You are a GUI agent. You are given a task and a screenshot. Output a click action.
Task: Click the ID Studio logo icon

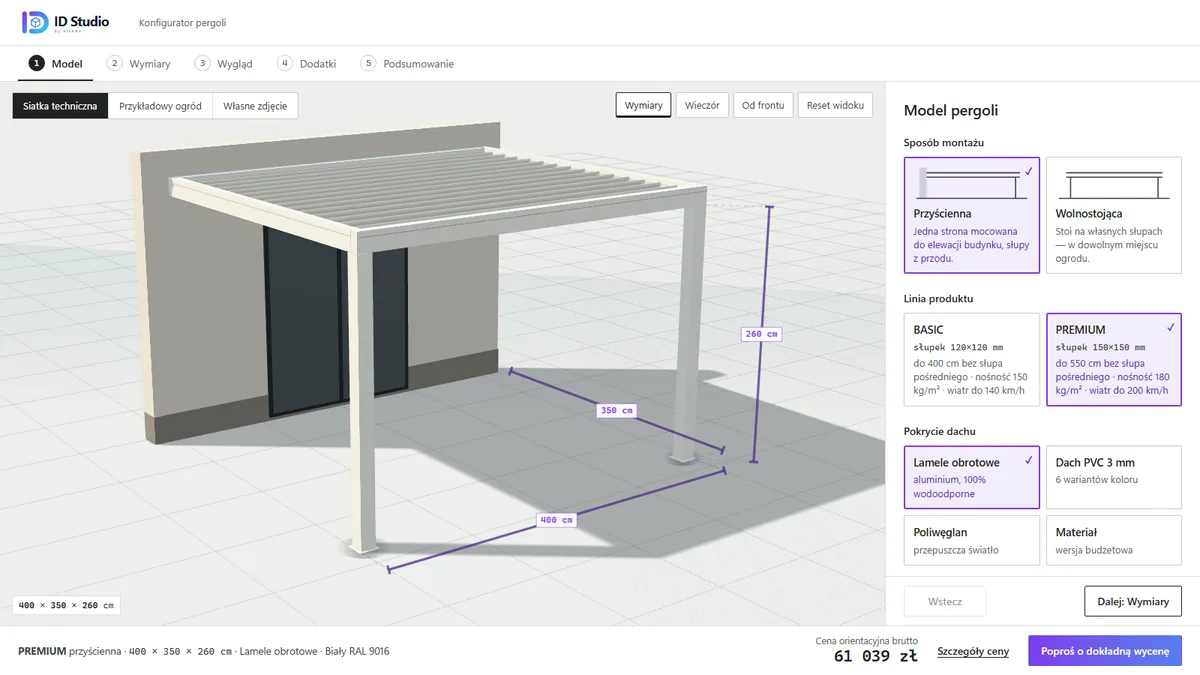tap(35, 22)
